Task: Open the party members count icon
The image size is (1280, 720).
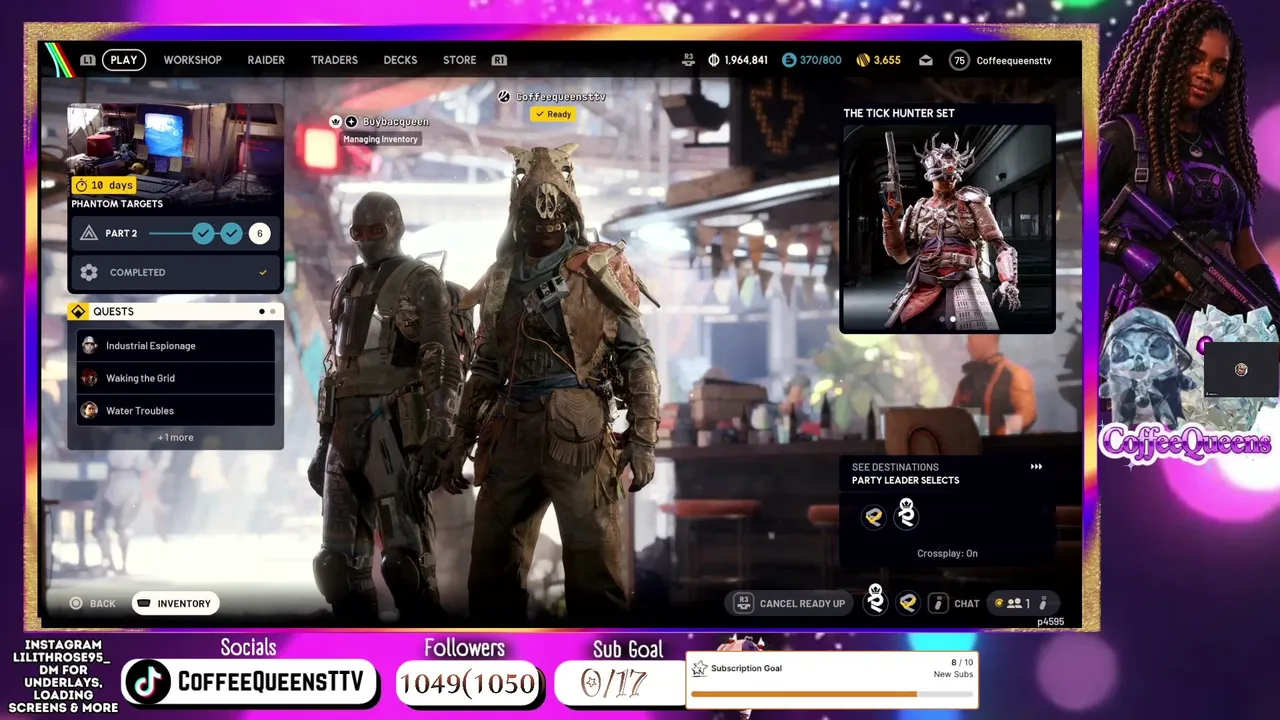Action: tap(1014, 603)
